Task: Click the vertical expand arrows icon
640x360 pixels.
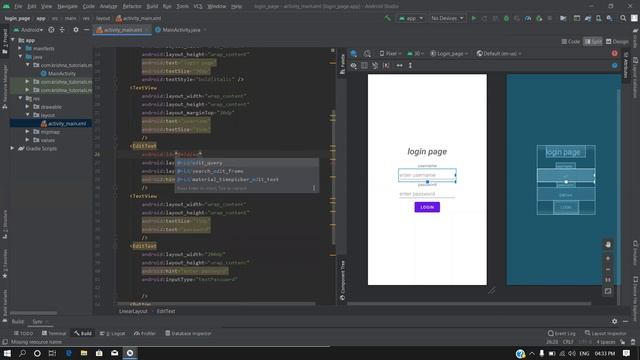Action: click(410, 65)
